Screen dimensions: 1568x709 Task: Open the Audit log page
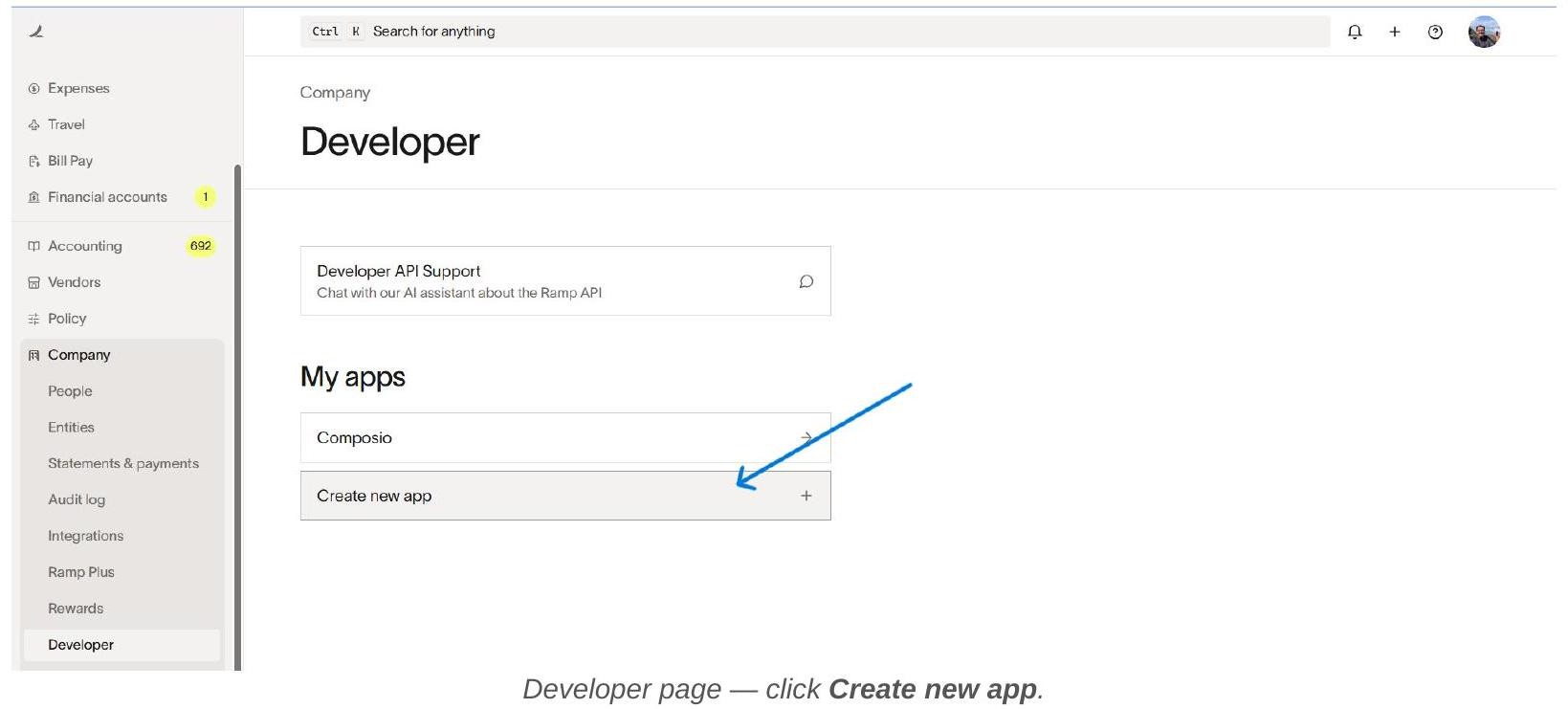[x=77, y=499]
